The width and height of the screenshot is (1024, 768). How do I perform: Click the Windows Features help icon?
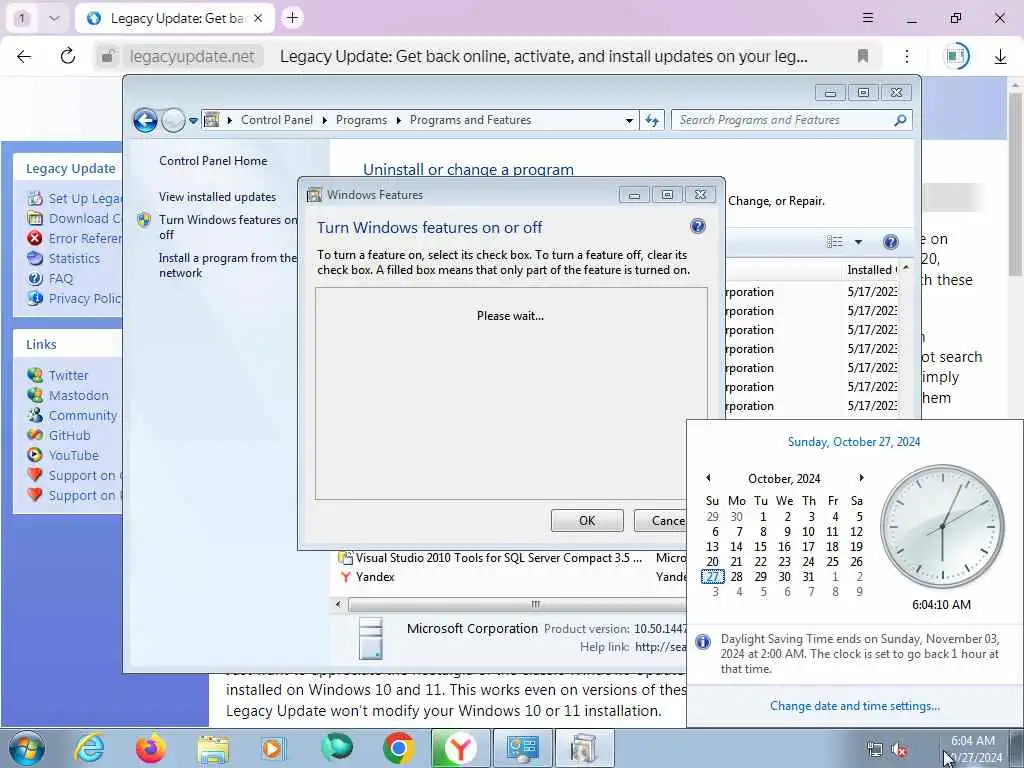(697, 226)
